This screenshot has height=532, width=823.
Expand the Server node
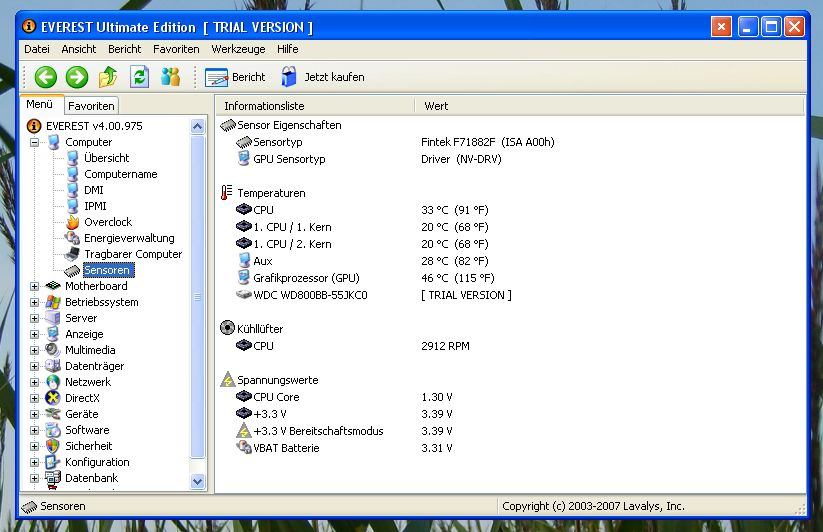click(35, 318)
